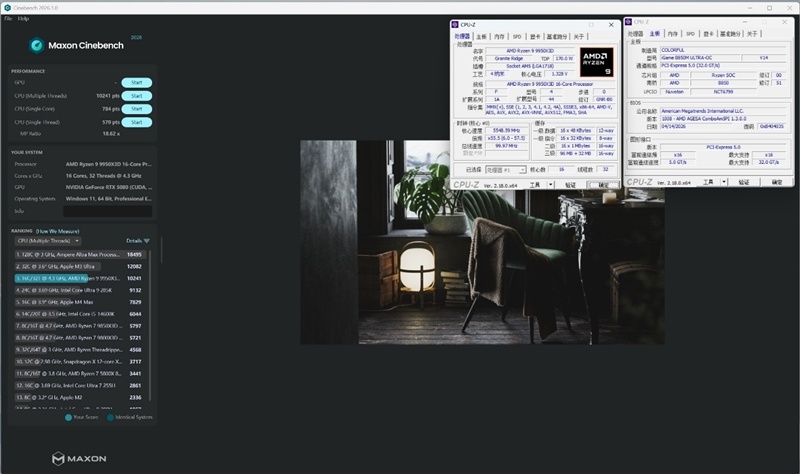This screenshot has width=800, height=474.
Task: Start the CPU (Single Thread) benchmark
Action: [x=137, y=122]
